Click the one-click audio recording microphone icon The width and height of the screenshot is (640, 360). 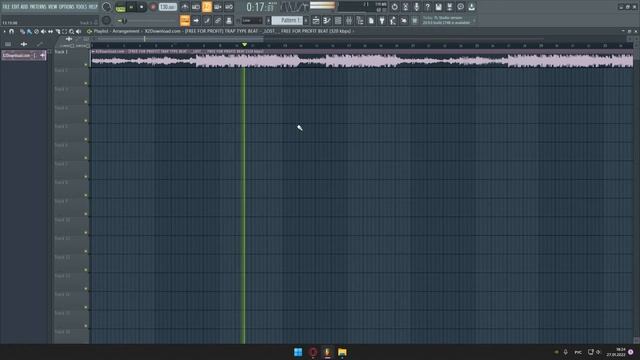click(416, 7)
